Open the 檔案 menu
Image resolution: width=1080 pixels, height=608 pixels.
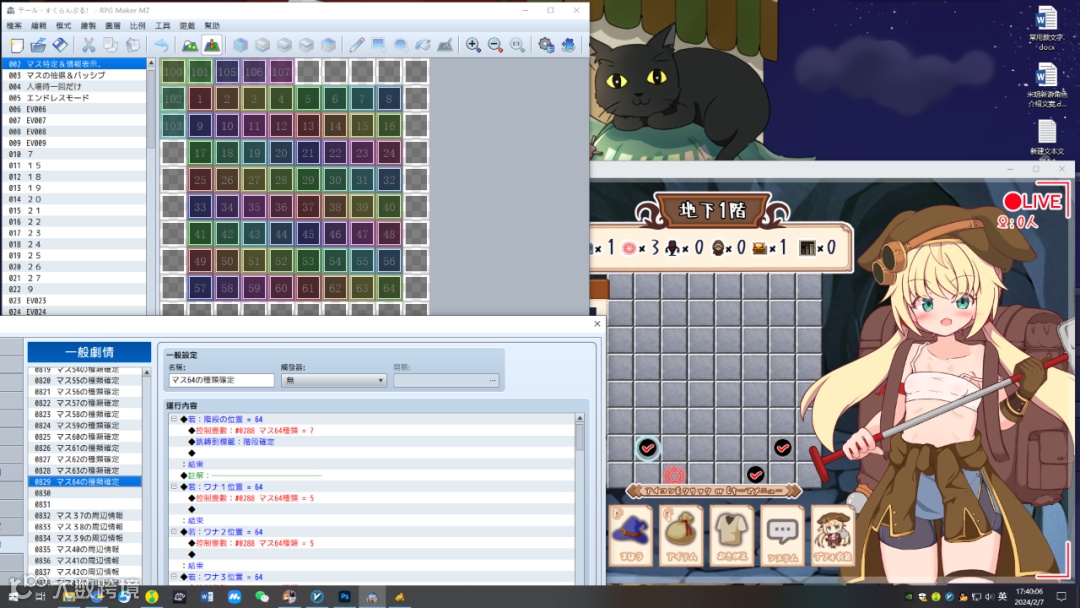[14, 25]
